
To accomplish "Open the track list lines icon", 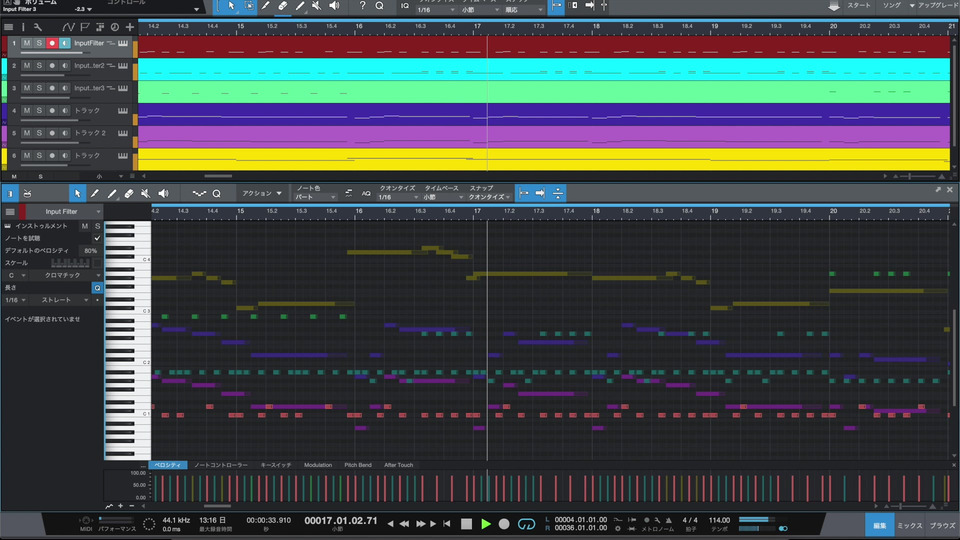I will tap(9, 27).
